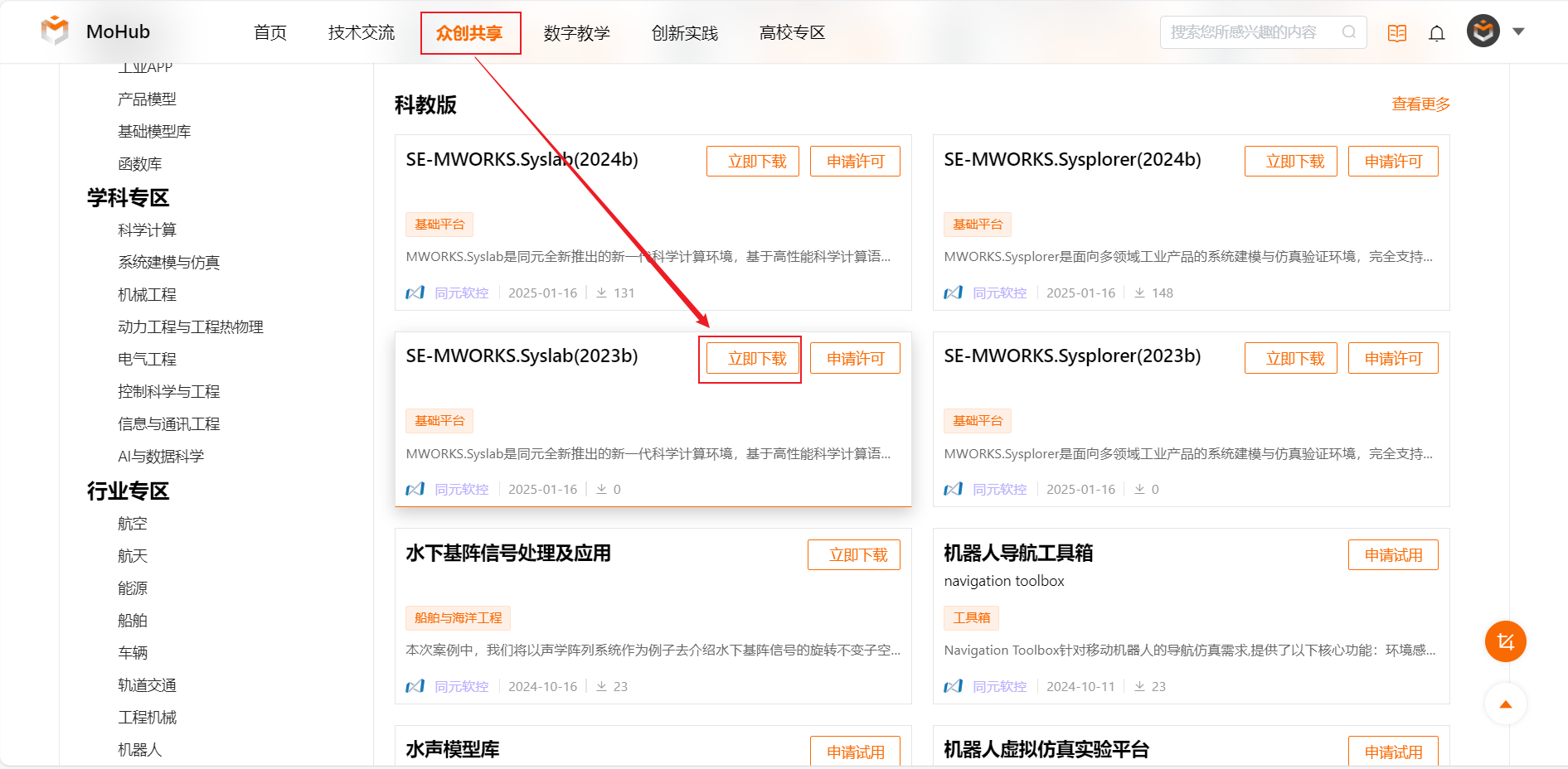Click 查看更多 link

pos(1421,104)
